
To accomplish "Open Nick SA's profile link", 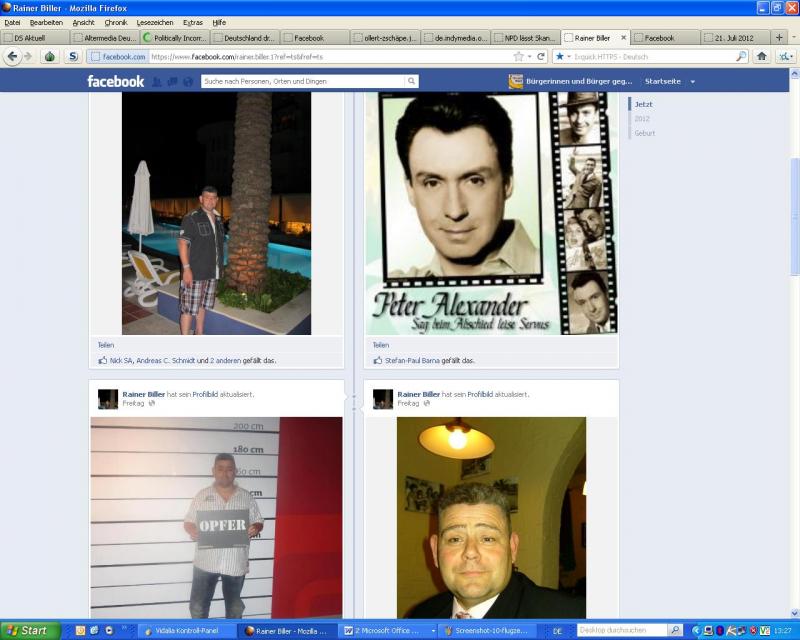I will point(121,360).
